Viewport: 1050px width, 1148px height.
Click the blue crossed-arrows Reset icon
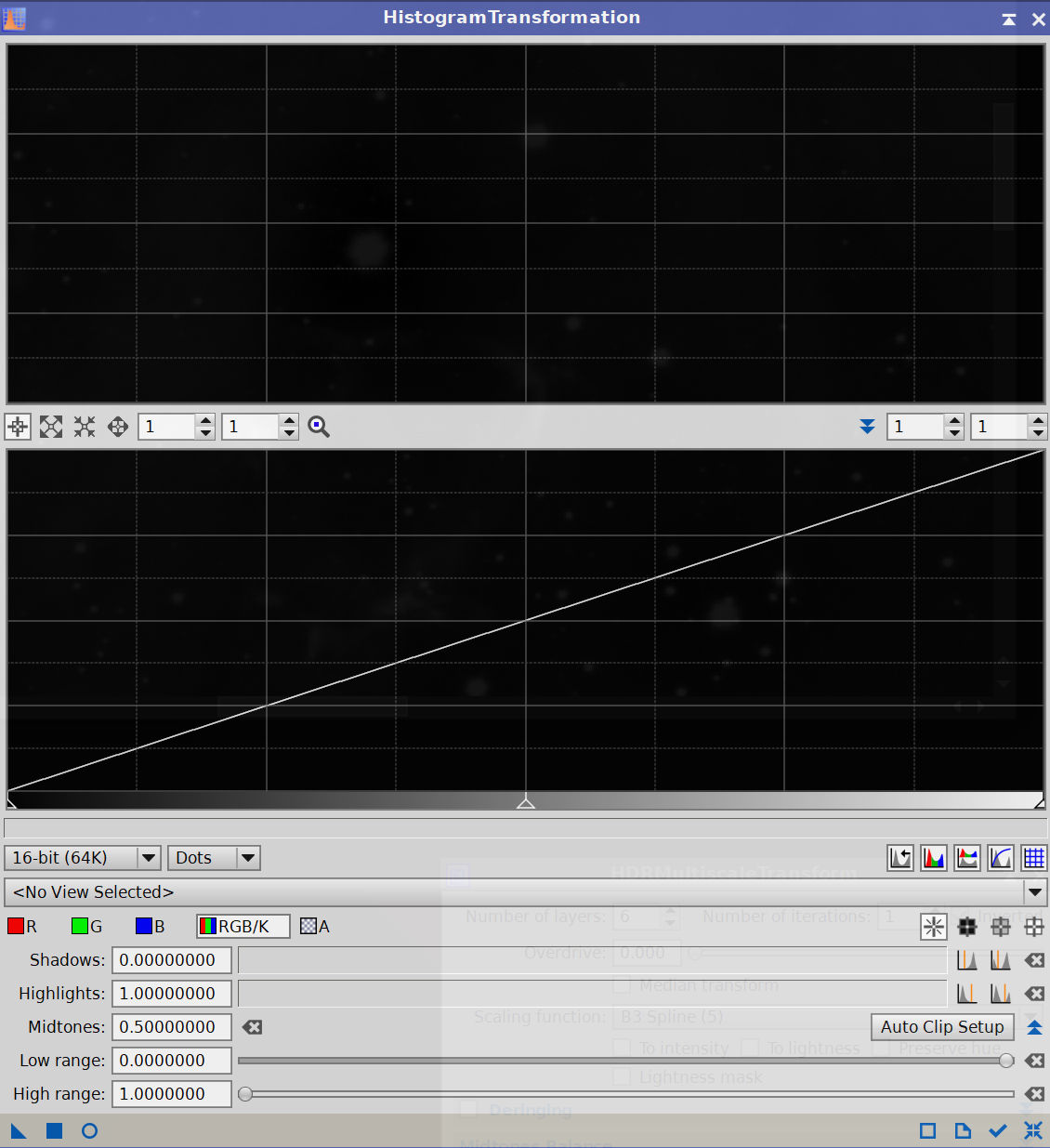click(x=1033, y=1131)
